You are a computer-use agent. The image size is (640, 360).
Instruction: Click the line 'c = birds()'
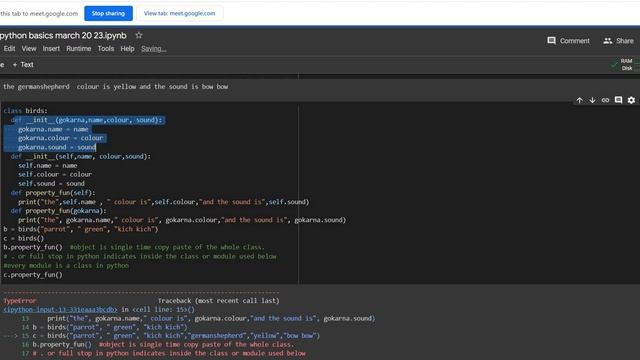24,238
